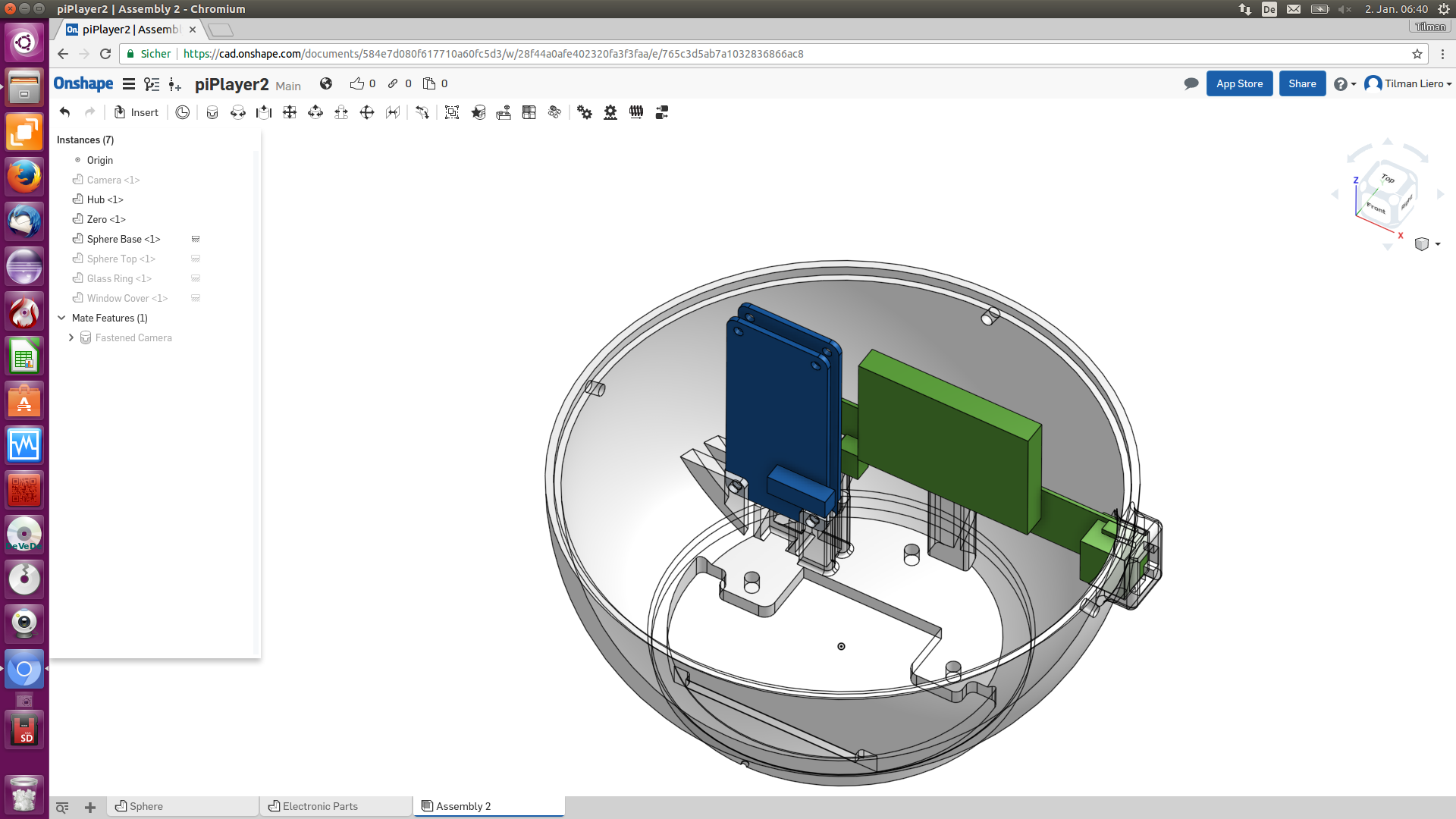The image size is (1456, 819).
Task: Select the Revolute mate tool
Action: pos(238,112)
